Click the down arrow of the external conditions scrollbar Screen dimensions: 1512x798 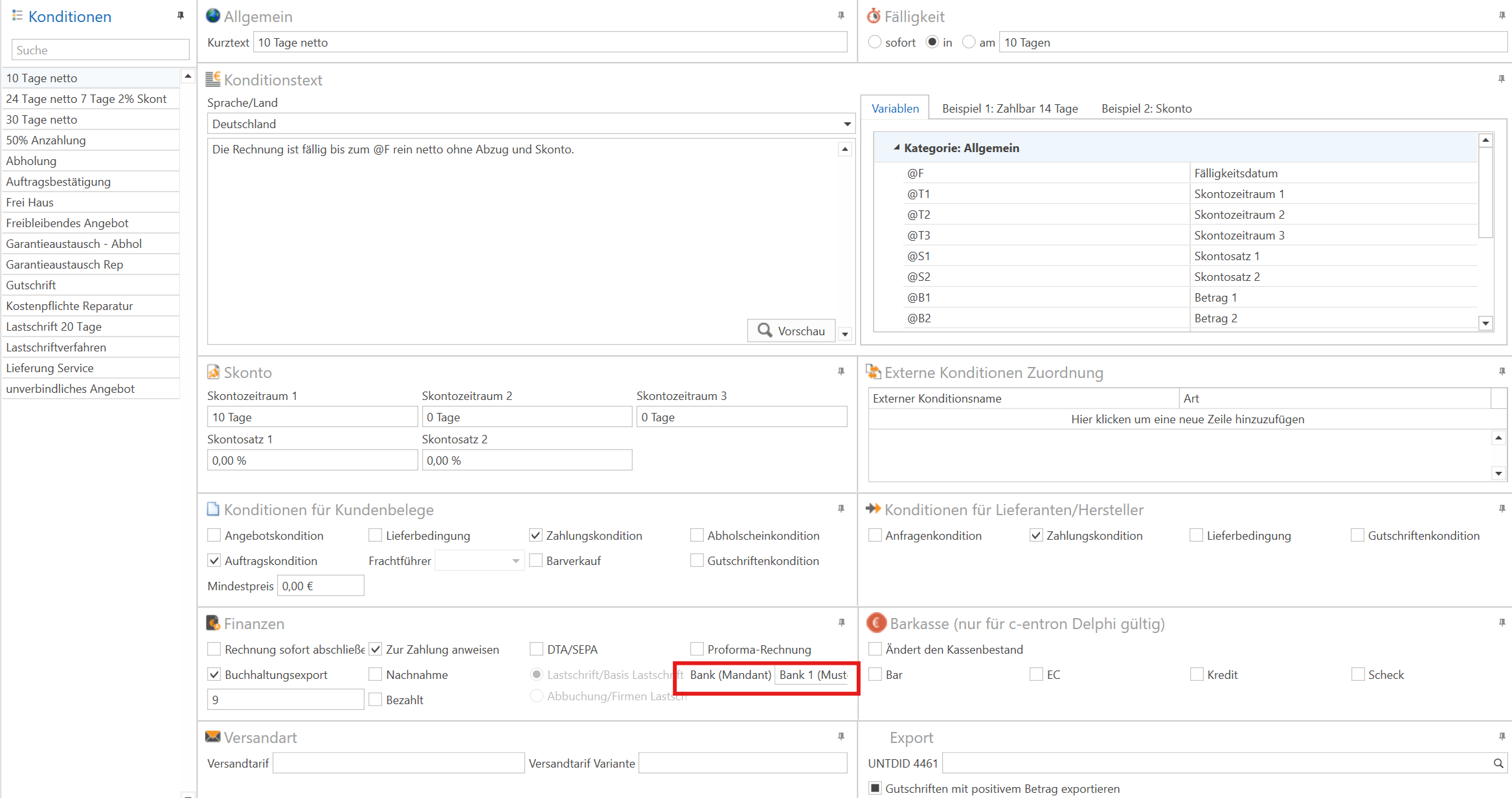(x=1498, y=474)
